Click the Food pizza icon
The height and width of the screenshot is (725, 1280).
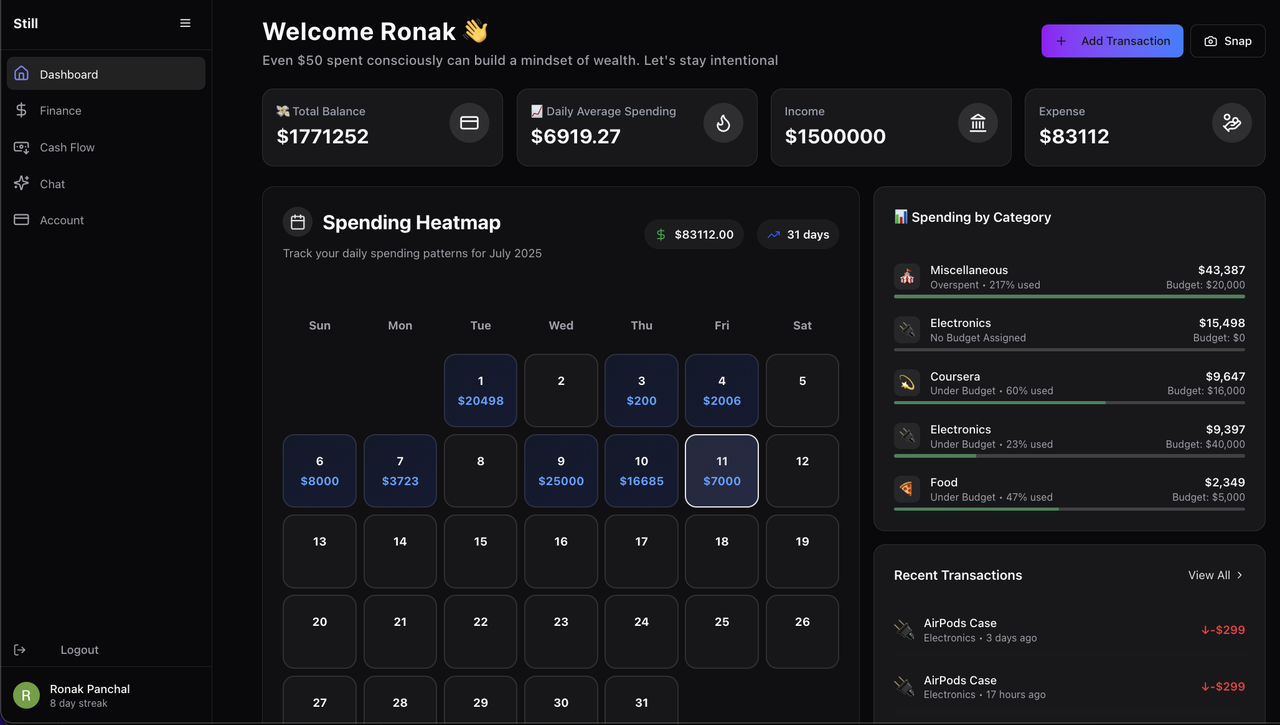point(907,489)
